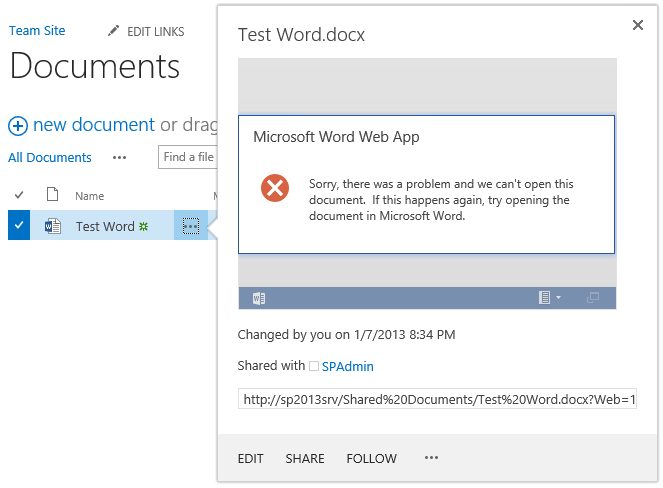
Task: Expand more views ellipsis next to All Documents
Action: pos(120,157)
